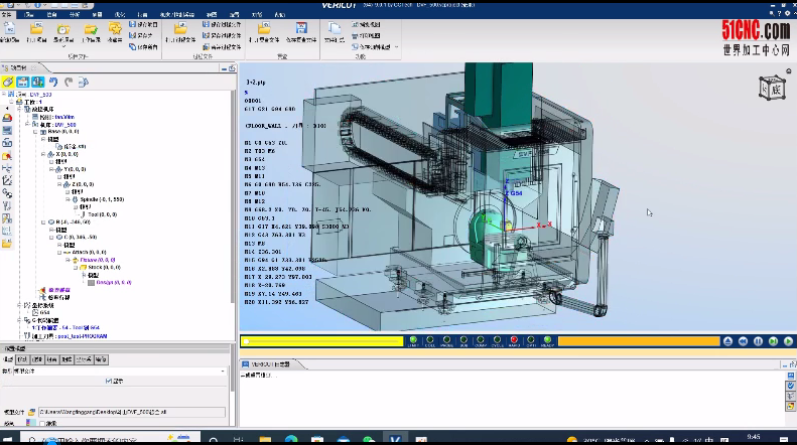Open the dropdown in the lower-left configuration panel
The height and width of the screenshot is (445, 797).
click(x=225, y=371)
